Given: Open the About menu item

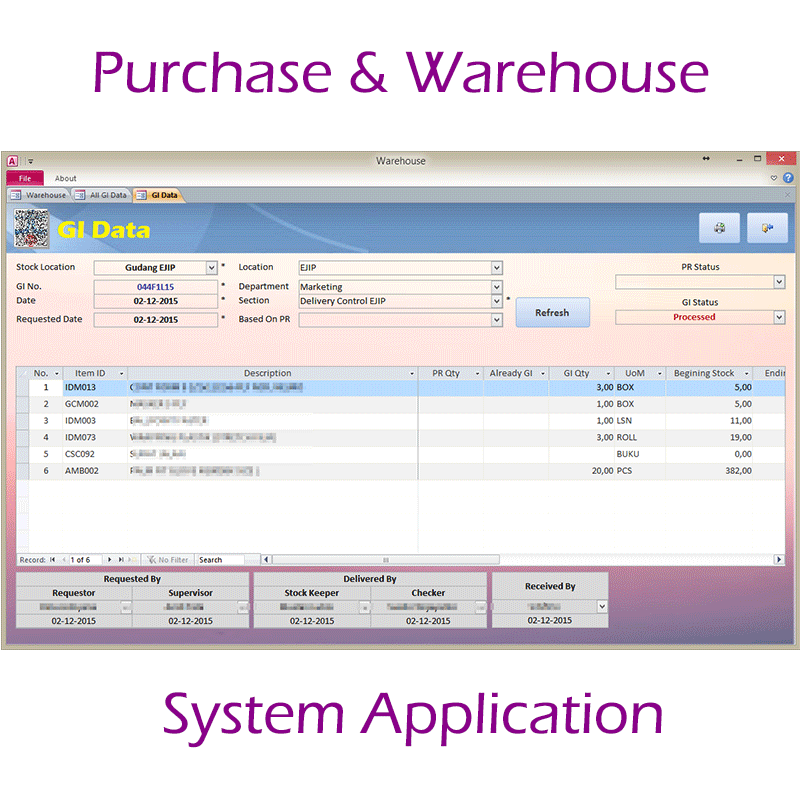Looking at the screenshot, I should (66, 178).
